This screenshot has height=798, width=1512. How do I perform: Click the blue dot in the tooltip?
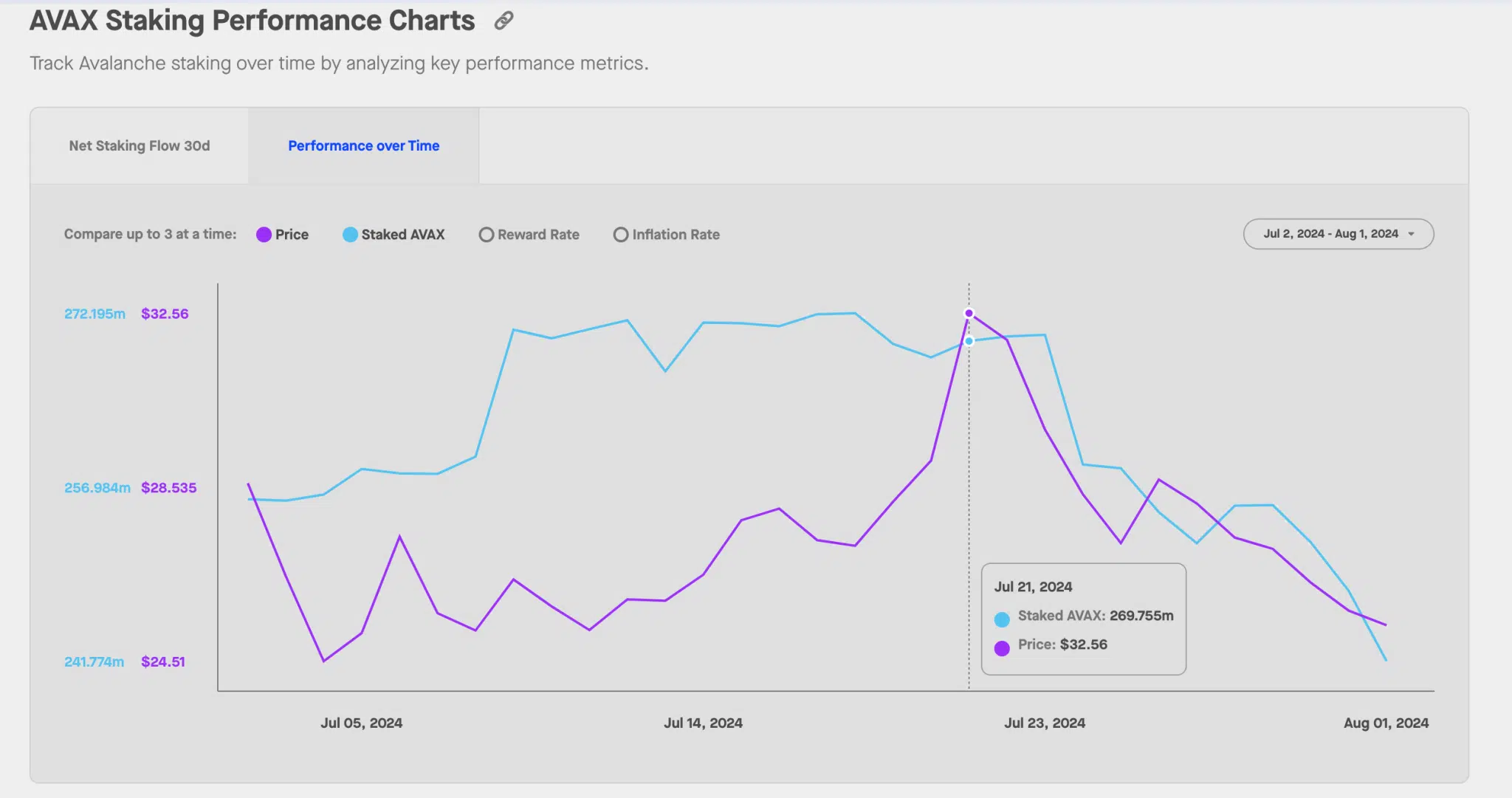coord(1002,619)
